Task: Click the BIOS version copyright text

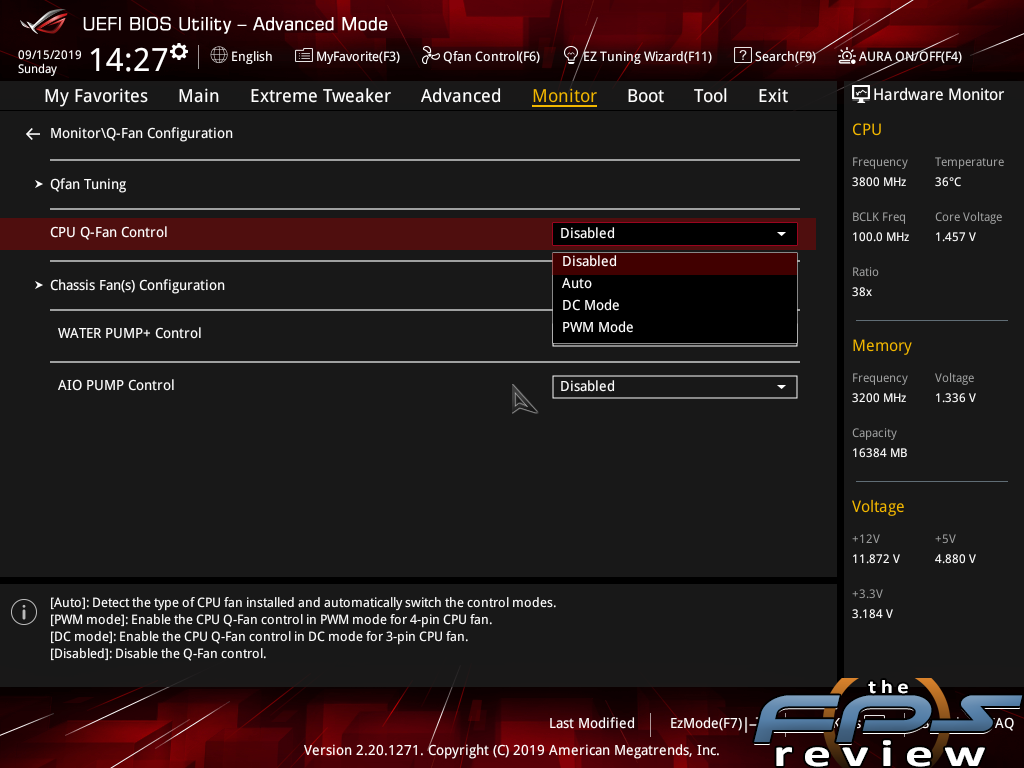Action: pos(511,750)
